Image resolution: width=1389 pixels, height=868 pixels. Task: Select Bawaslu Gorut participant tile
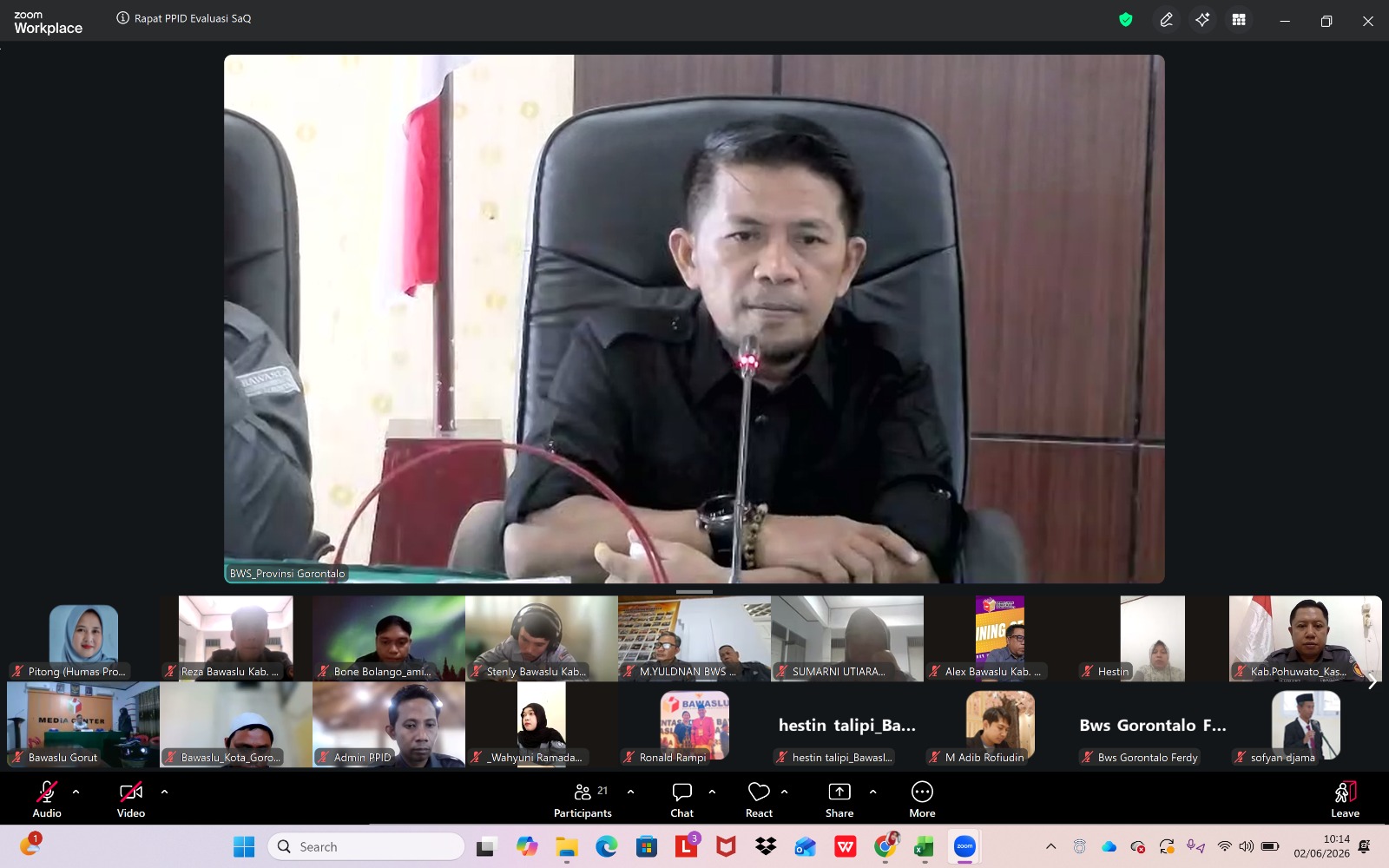coord(83,724)
